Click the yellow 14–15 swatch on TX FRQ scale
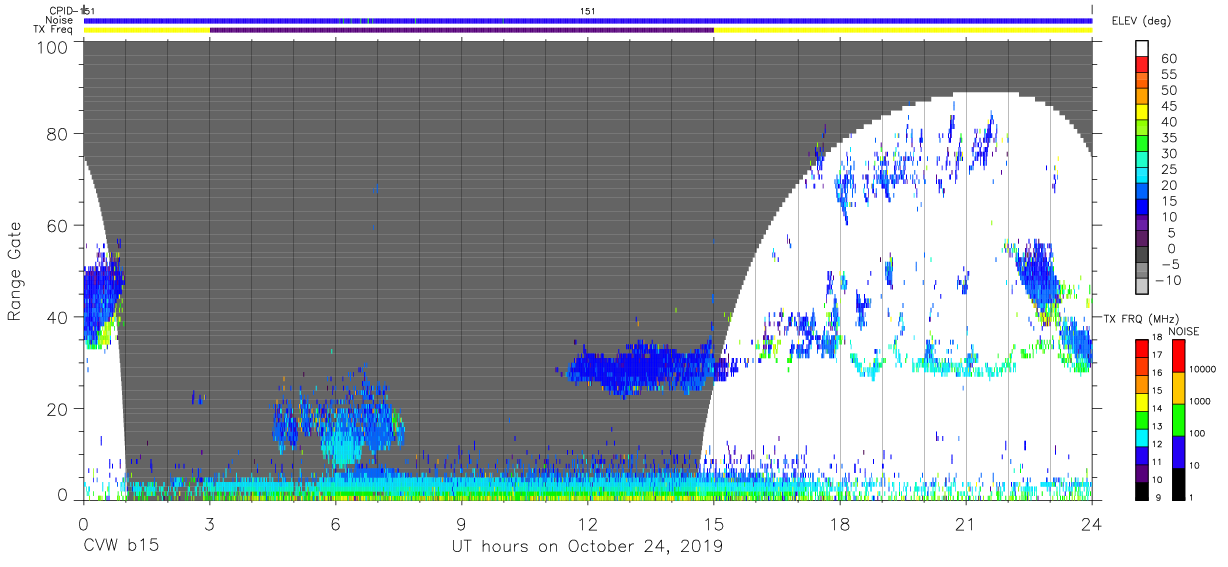The height and width of the screenshot is (567, 1228). 1141,401
